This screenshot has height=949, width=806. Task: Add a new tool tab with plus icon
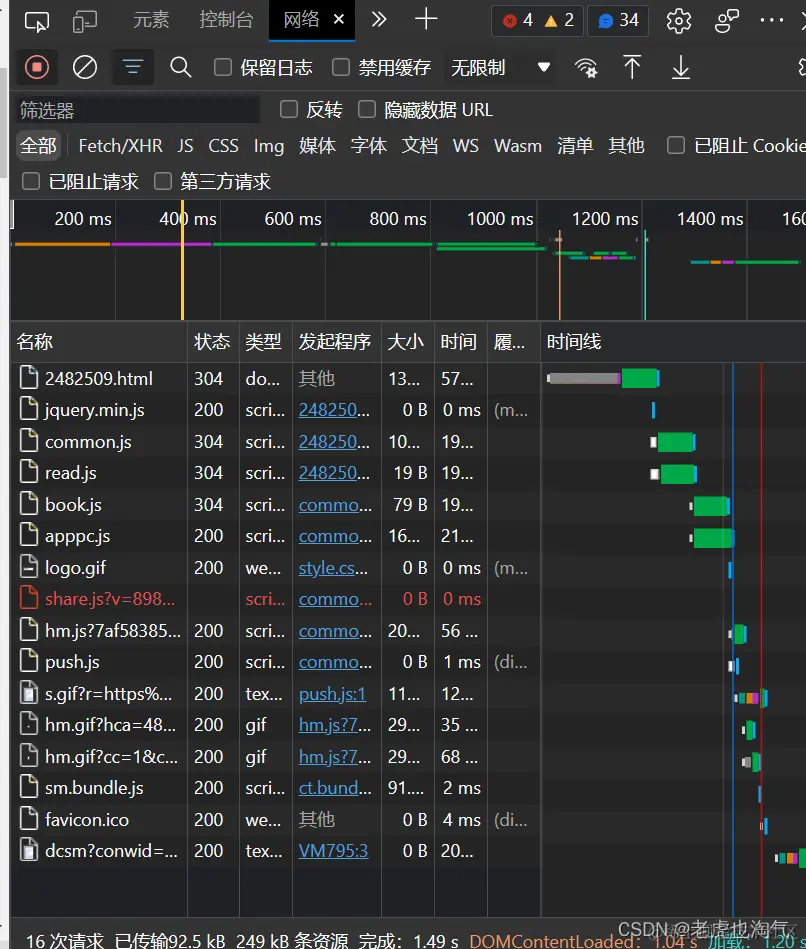[426, 19]
